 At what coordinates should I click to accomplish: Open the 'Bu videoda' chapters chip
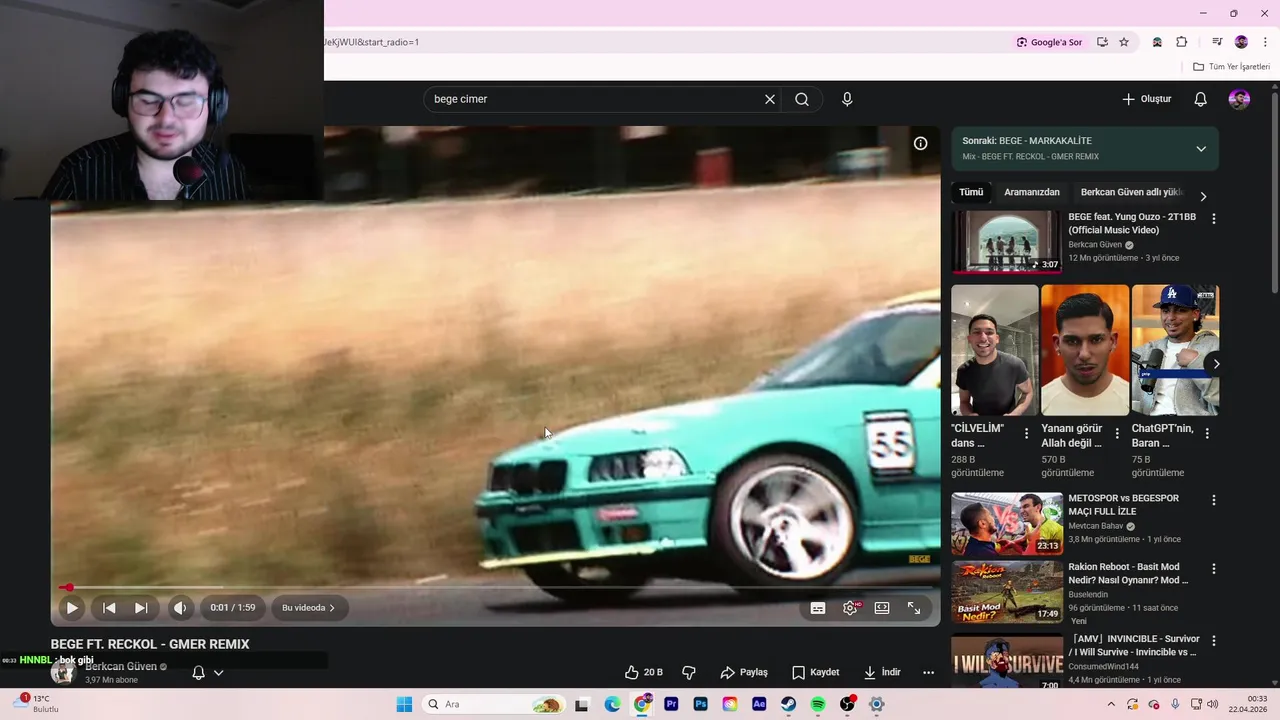coord(308,608)
